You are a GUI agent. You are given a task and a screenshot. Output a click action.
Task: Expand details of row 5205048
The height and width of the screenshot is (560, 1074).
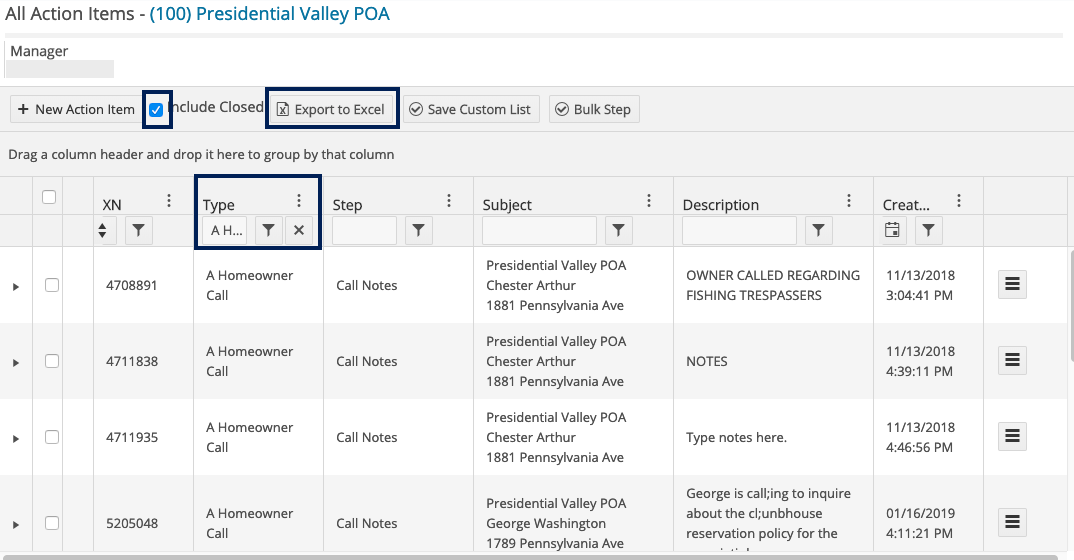click(x=15, y=524)
